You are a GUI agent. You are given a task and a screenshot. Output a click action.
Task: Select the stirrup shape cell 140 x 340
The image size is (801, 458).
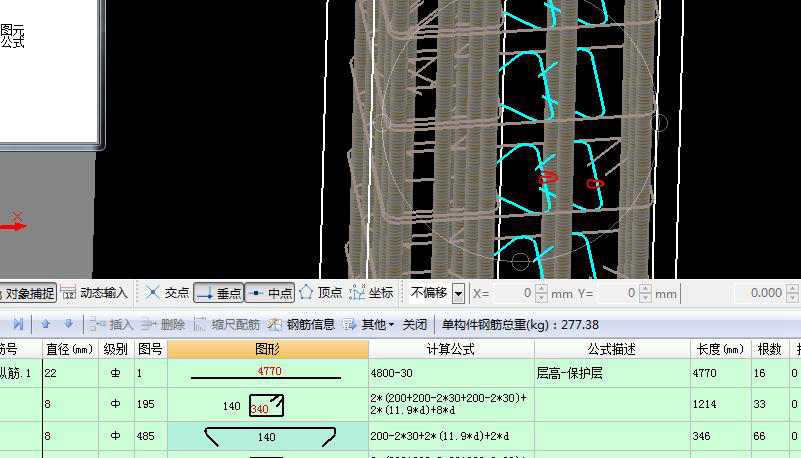[268, 404]
